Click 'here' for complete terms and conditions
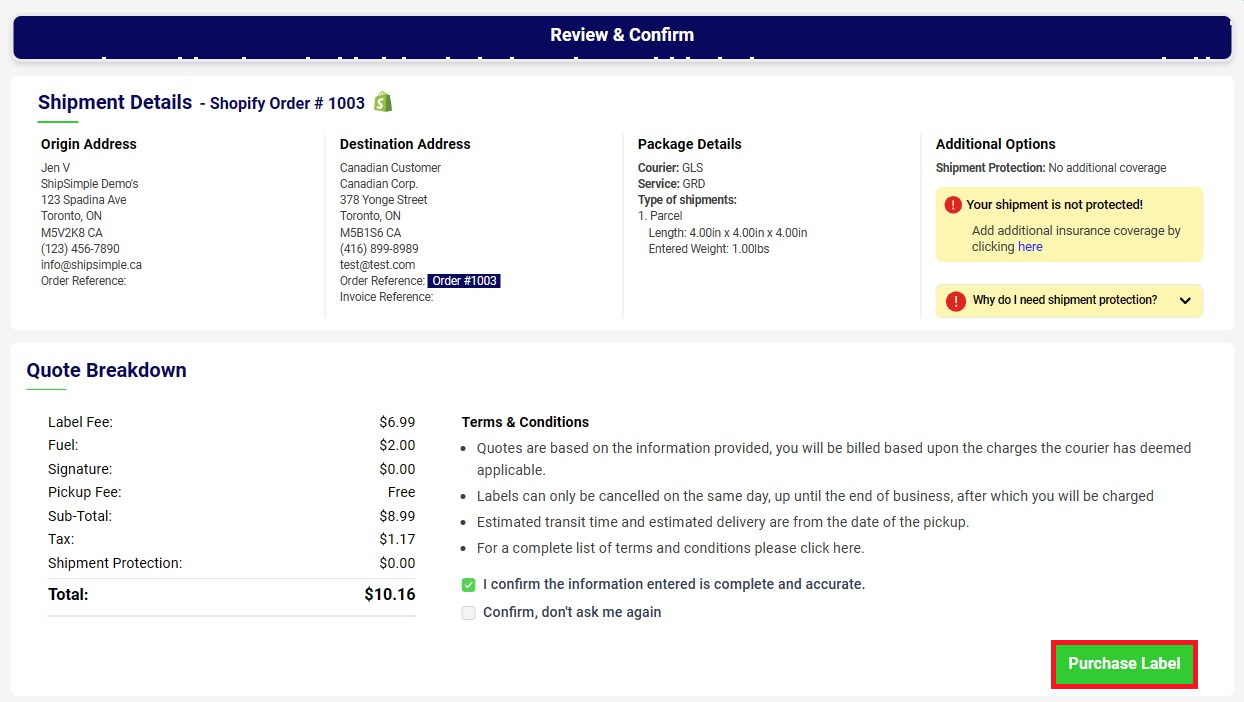This screenshot has height=702, width=1244. coord(847,548)
